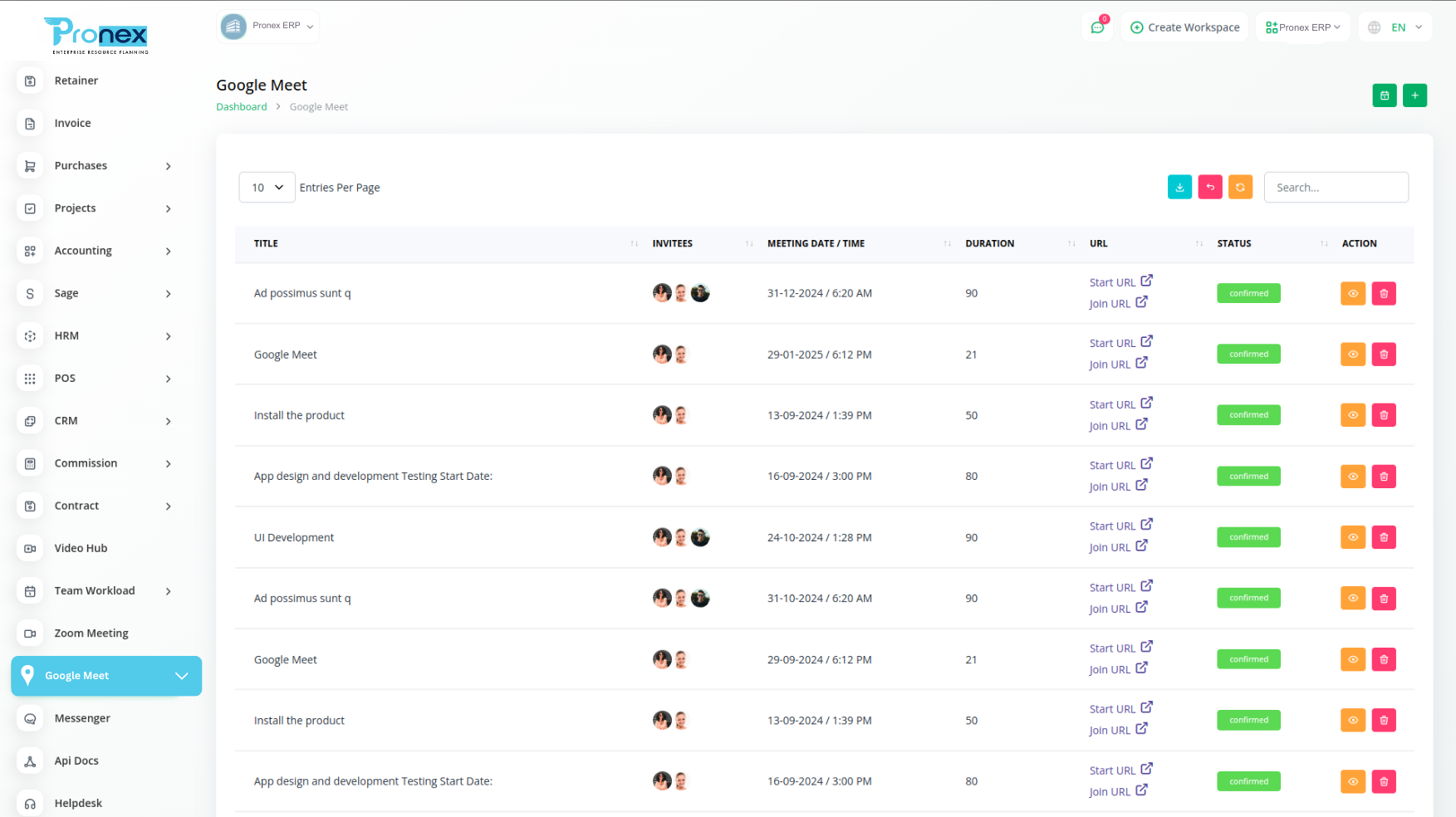Viewport: 1456px width, 817px height.
Task: Sort by Title column arrows
Action: (x=635, y=243)
